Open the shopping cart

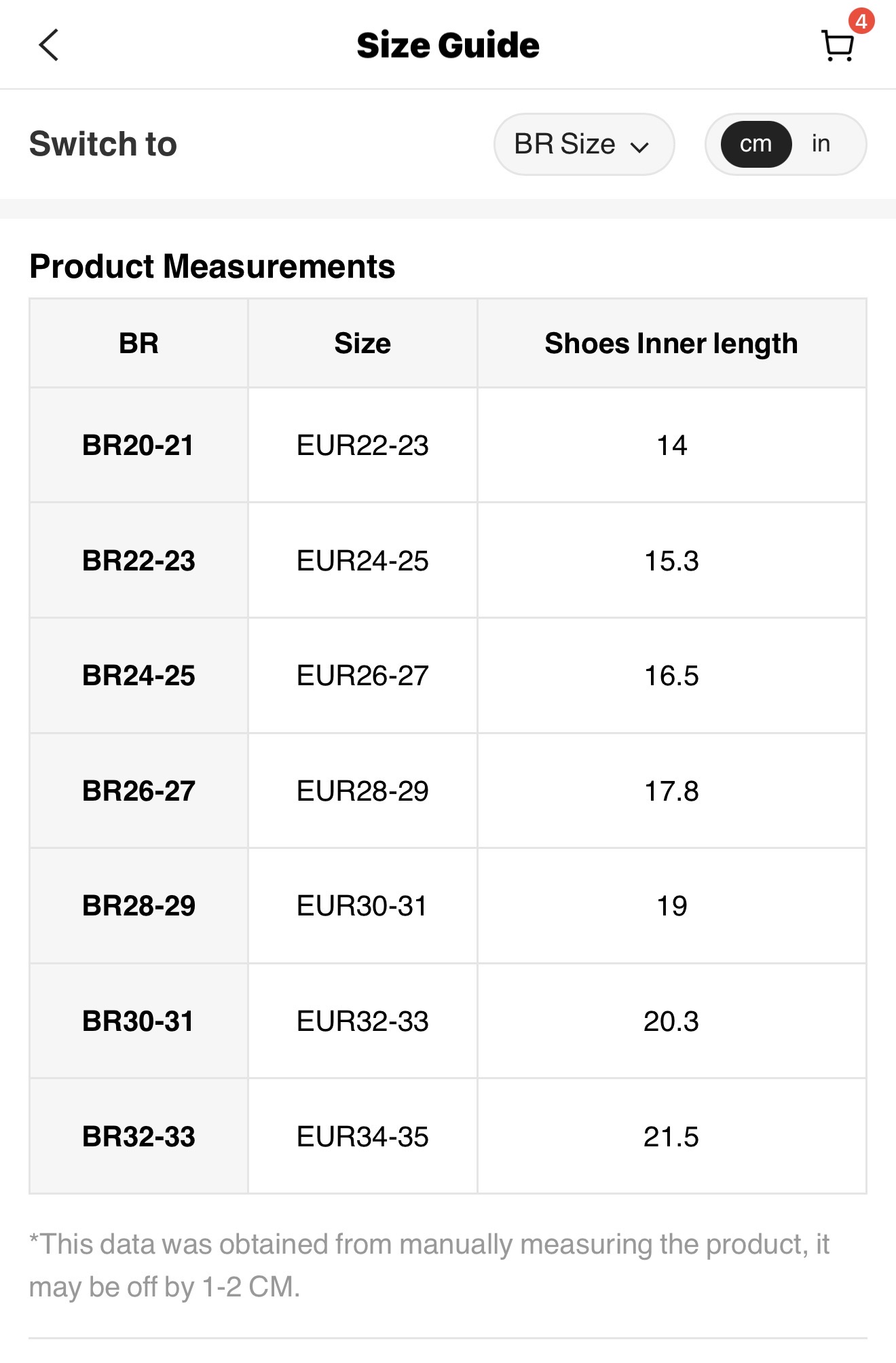(x=836, y=47)
